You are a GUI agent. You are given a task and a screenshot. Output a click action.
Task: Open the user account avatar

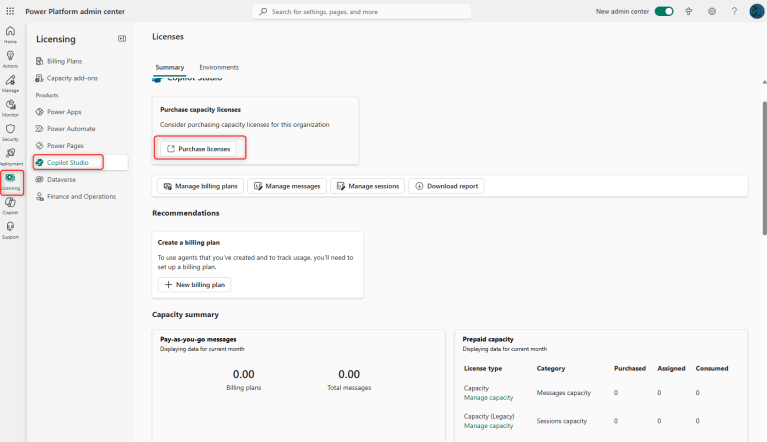[x=757, y=11]
